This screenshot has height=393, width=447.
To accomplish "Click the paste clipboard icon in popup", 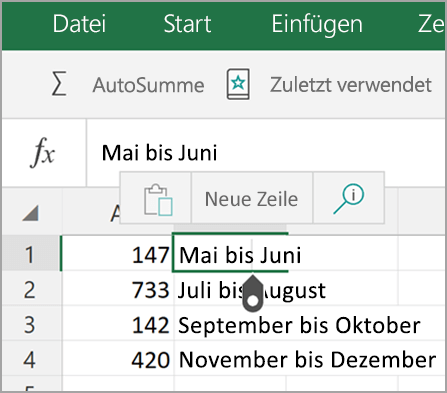I will pos(158,200).
